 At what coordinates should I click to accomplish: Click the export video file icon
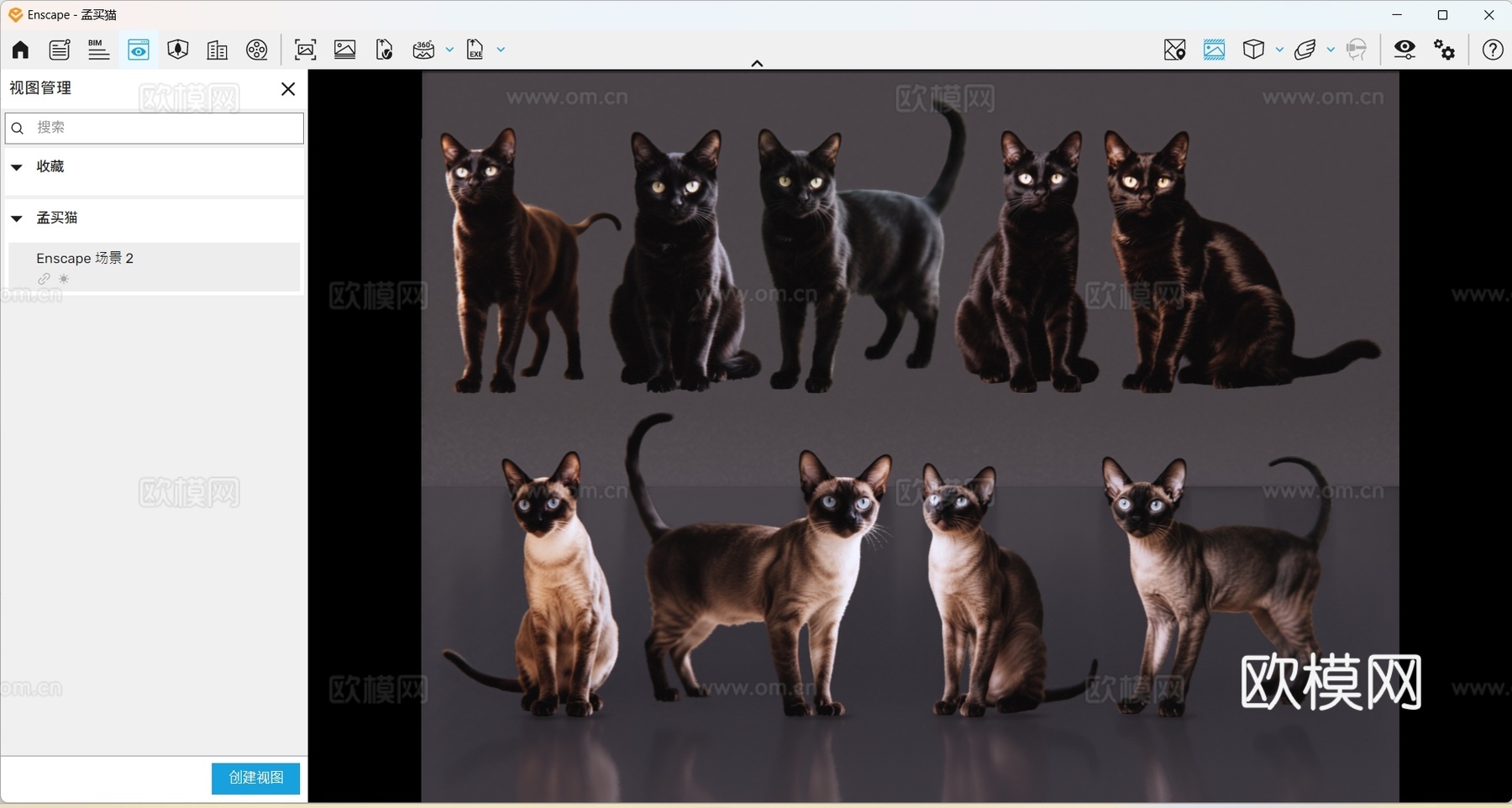(384, 50)
